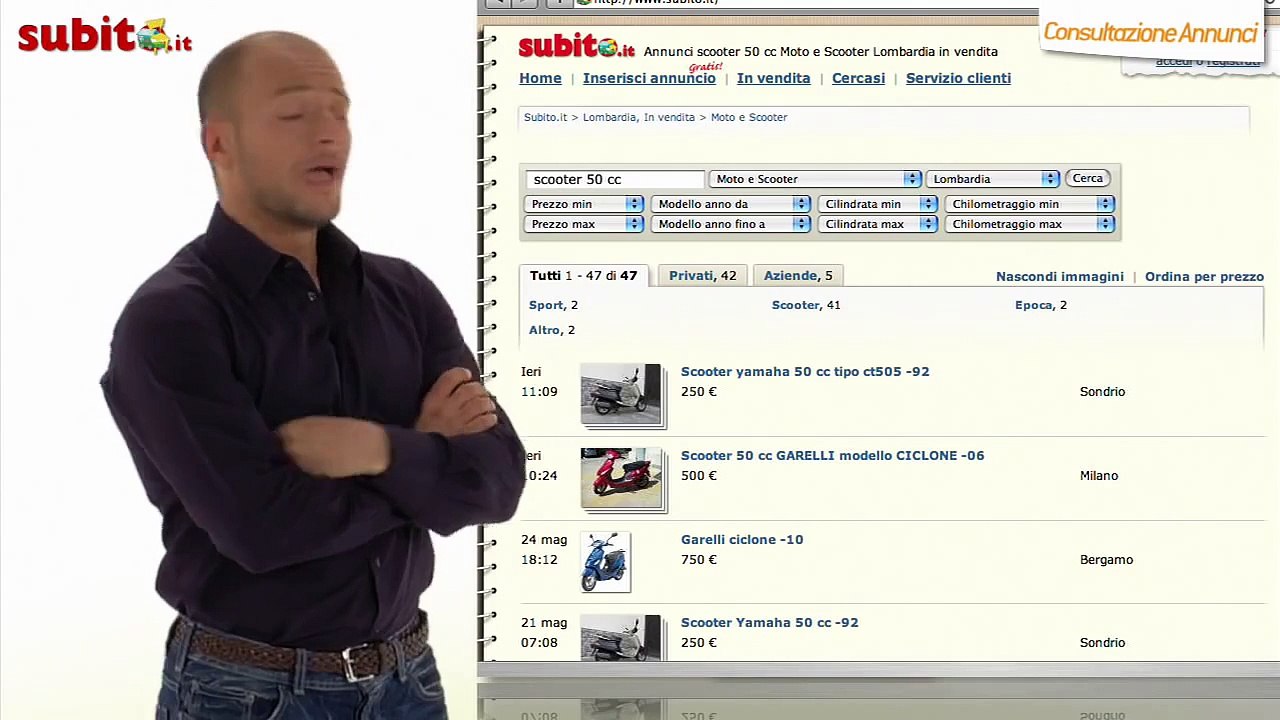The image size is (1280, 720).
Task: Open the red Garelli Ciclone scooter thumbnail
Action: [x=621, y=479]
